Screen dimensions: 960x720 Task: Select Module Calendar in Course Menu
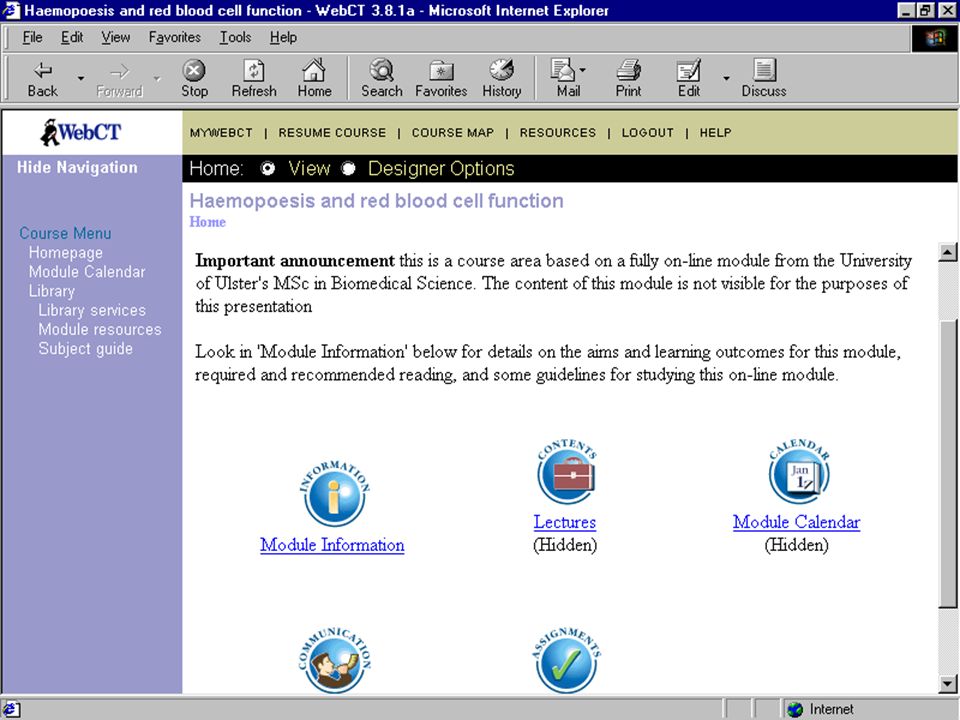pos(87,272)
